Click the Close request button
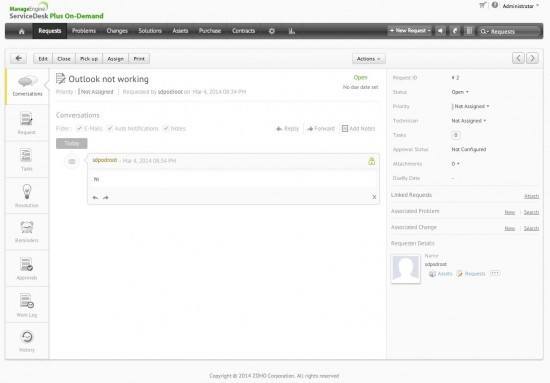 [x=64, y=59]
